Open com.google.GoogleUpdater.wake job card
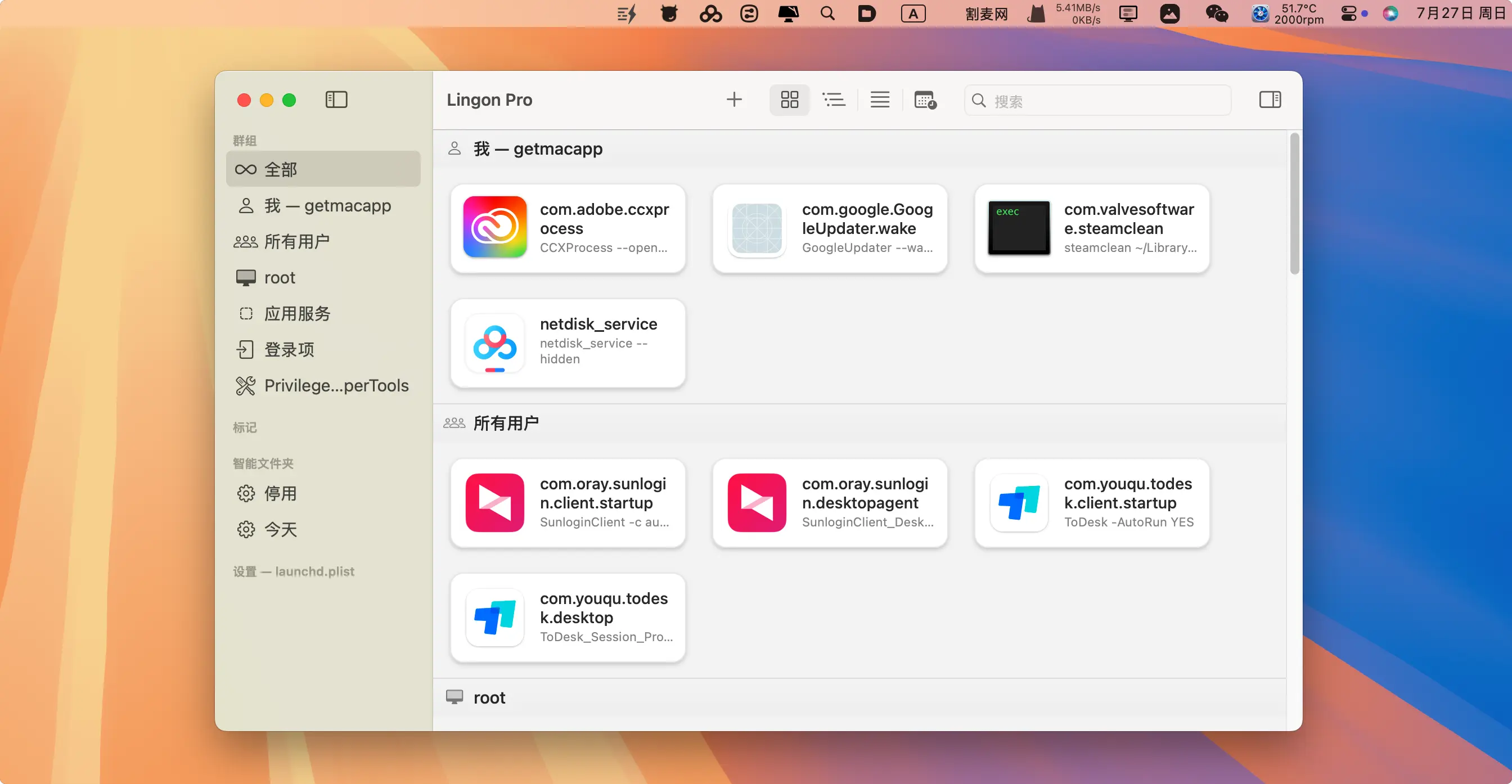Image resolution: width=1512 pixels, height=784 pixels. [x=830, y=228]
